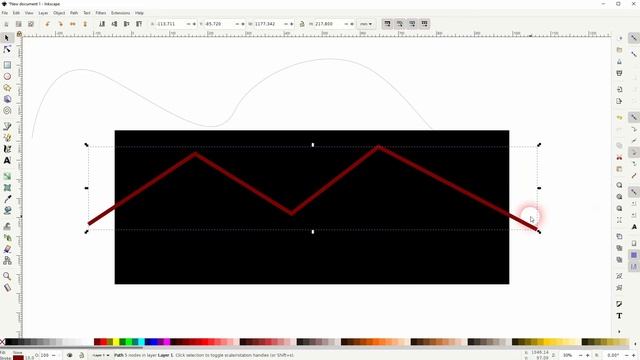The height and width of the screenshot is (360, 640).
Task: Increase the width value
Action: pyautogui.click(x=291, y=24)
